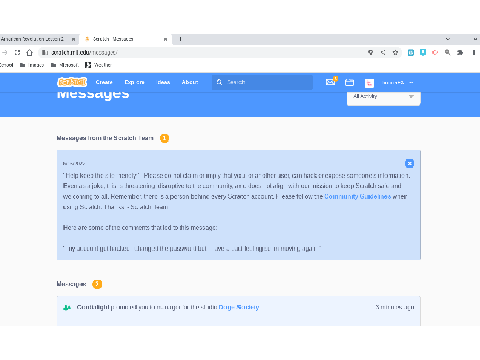Click the Scratch Team message count badge
The height and width of the screenshot is (360, 480).
pyautogui.click(x=164, y=138)
